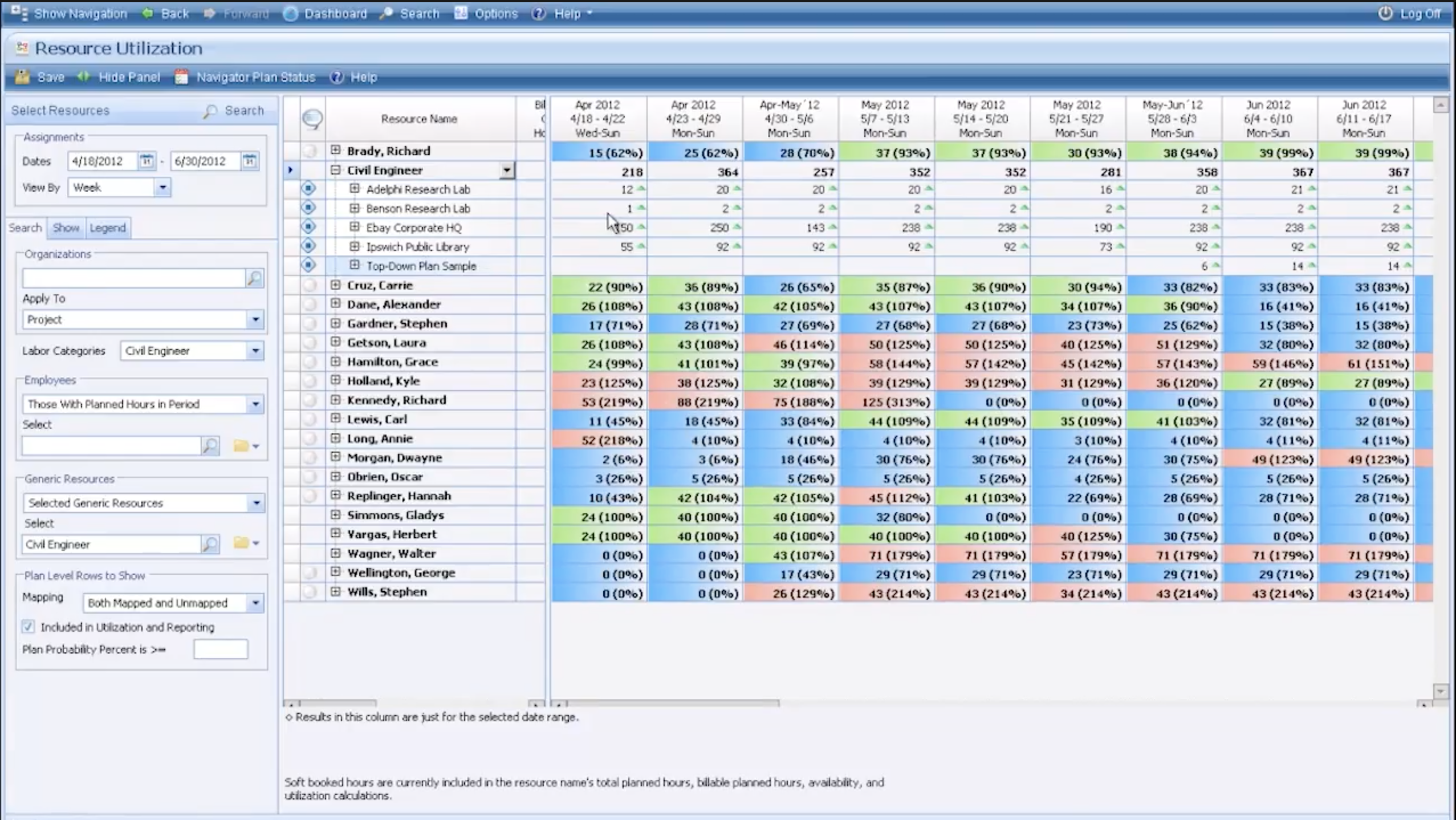The width and height of the screenshot is (1456, 820).
Task: Collapse the Civil Engineer group
Action: click(x=335, y=169)
